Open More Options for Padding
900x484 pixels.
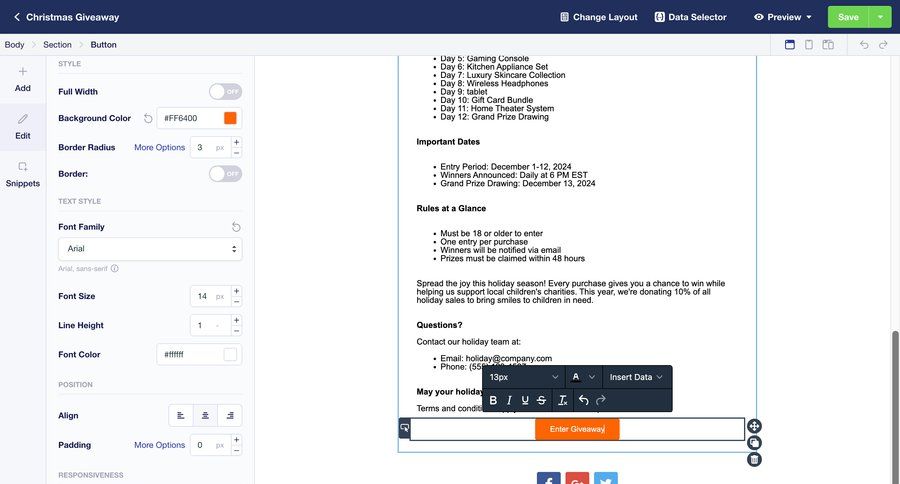click(160, 445)
